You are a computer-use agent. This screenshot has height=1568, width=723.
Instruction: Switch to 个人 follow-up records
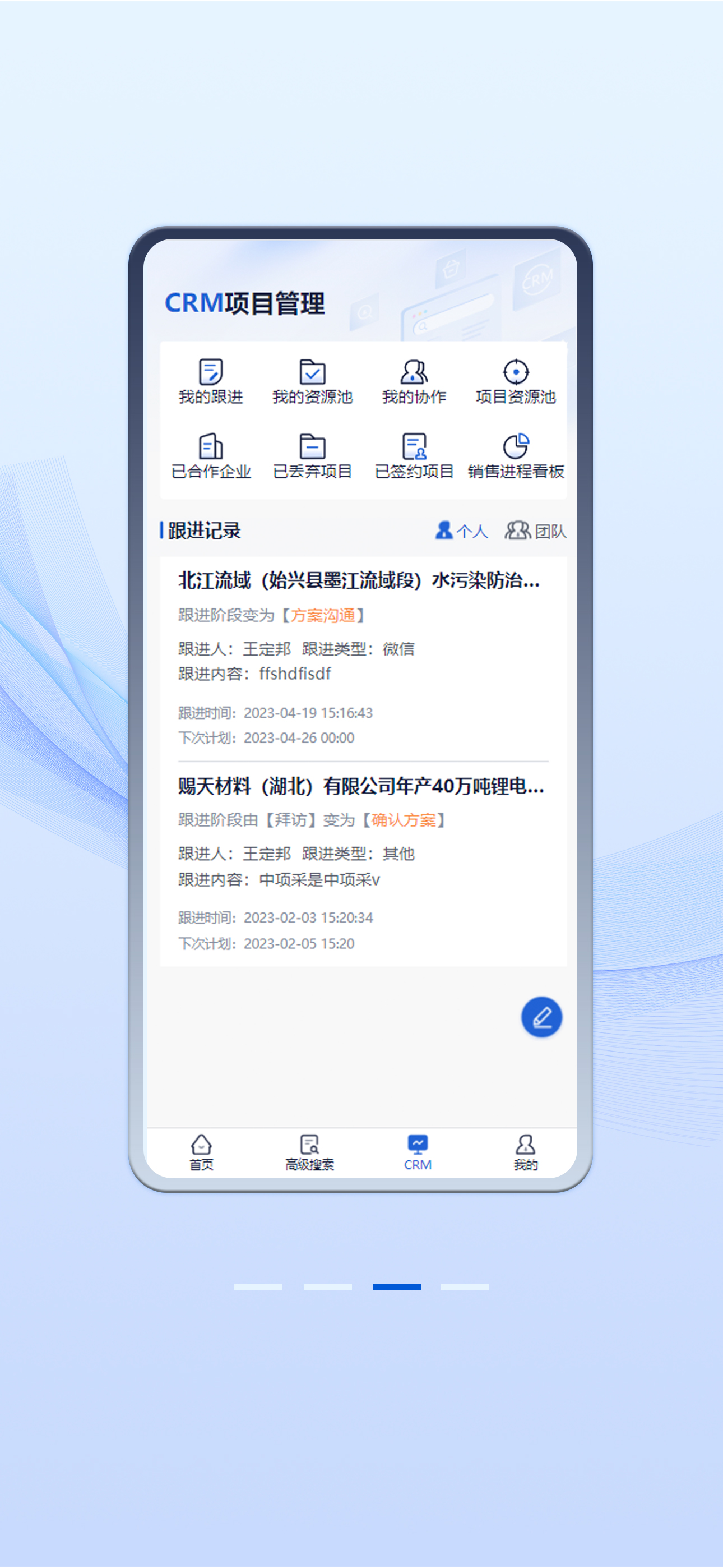coord(461,531)
